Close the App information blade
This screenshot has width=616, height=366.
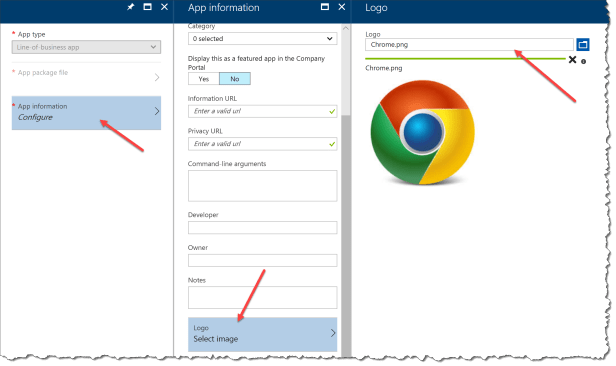[x=342, y=7]
